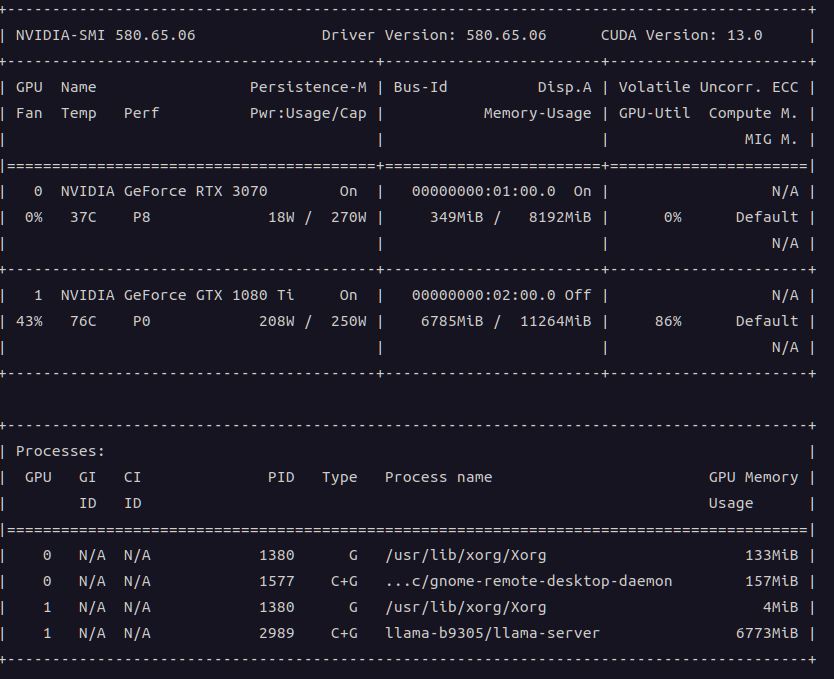Click the 6785MiB memory used value
The image size is (834, 679).
tap(452, 321)
